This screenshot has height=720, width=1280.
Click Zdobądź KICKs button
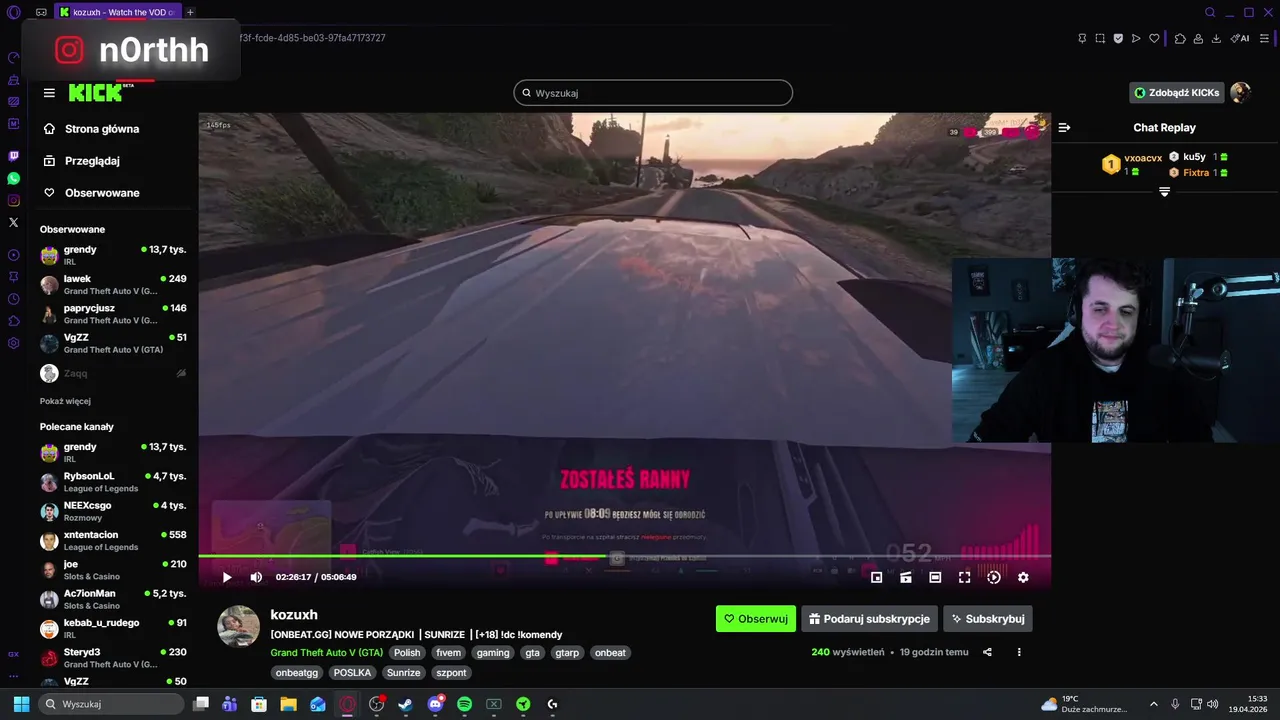coord(1176,93)
